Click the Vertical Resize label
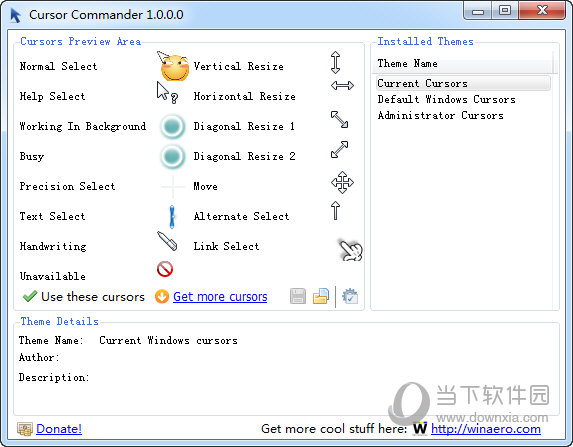This screenshot has width=573, height=447. [239, 67]
